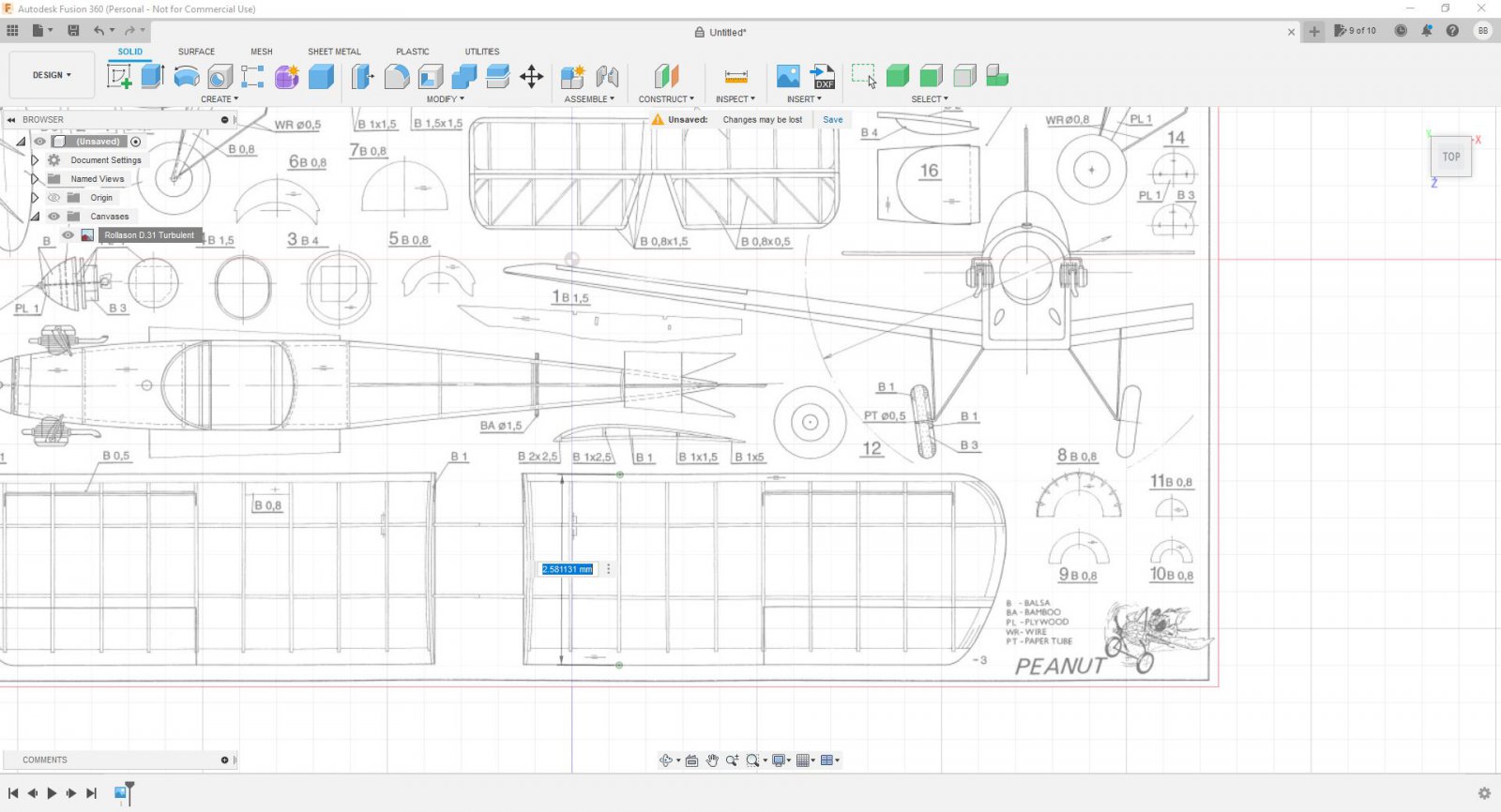Select the Create Form tool
This screenshot has height=812, width=1501.
point(286,76)
